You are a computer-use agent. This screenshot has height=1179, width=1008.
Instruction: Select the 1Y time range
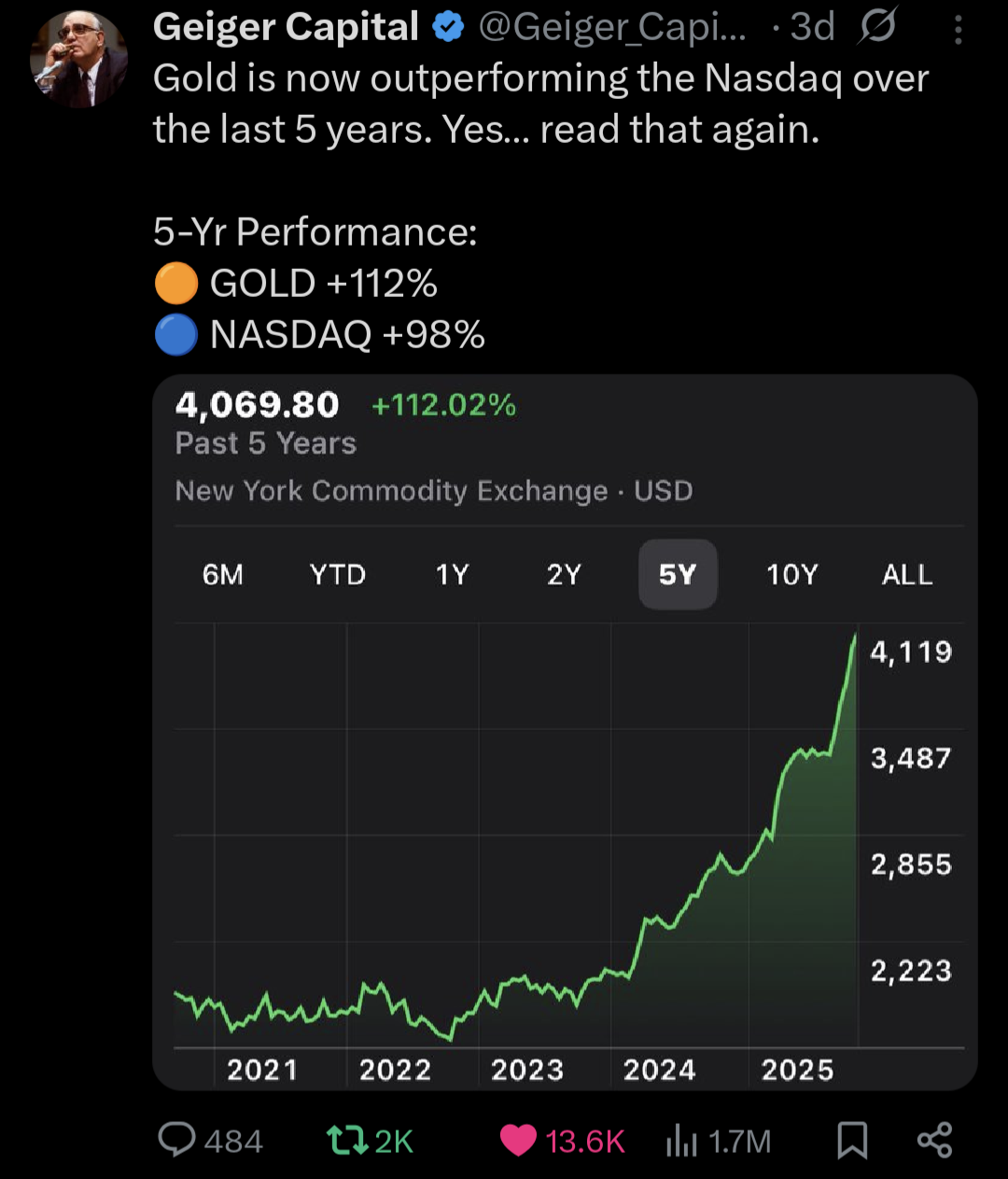(452, 574)
